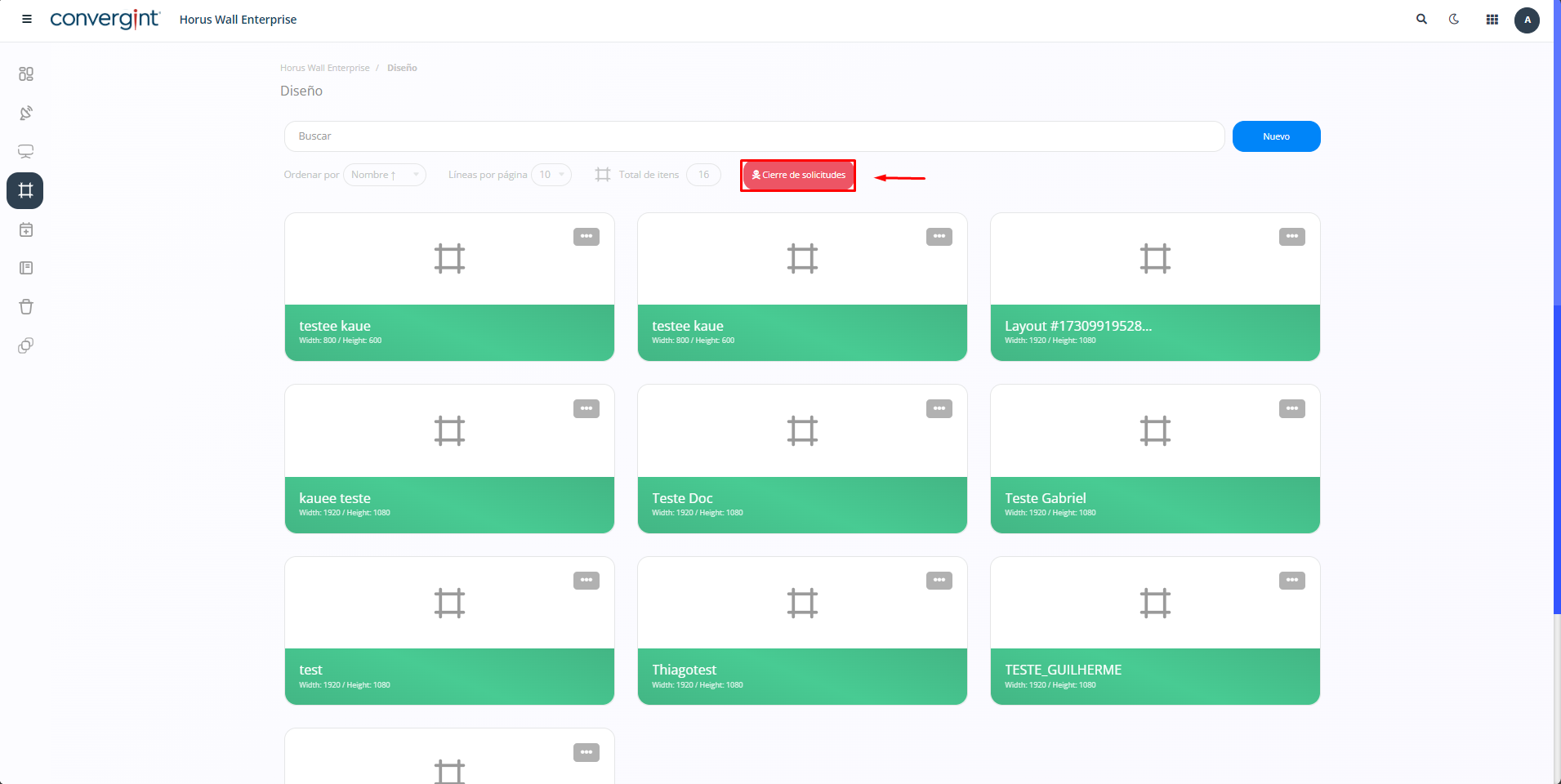Click the satellite dish icon in sidebar
Image resolution: width=1561 pixels, height=784 pixels.
(26, 113)
